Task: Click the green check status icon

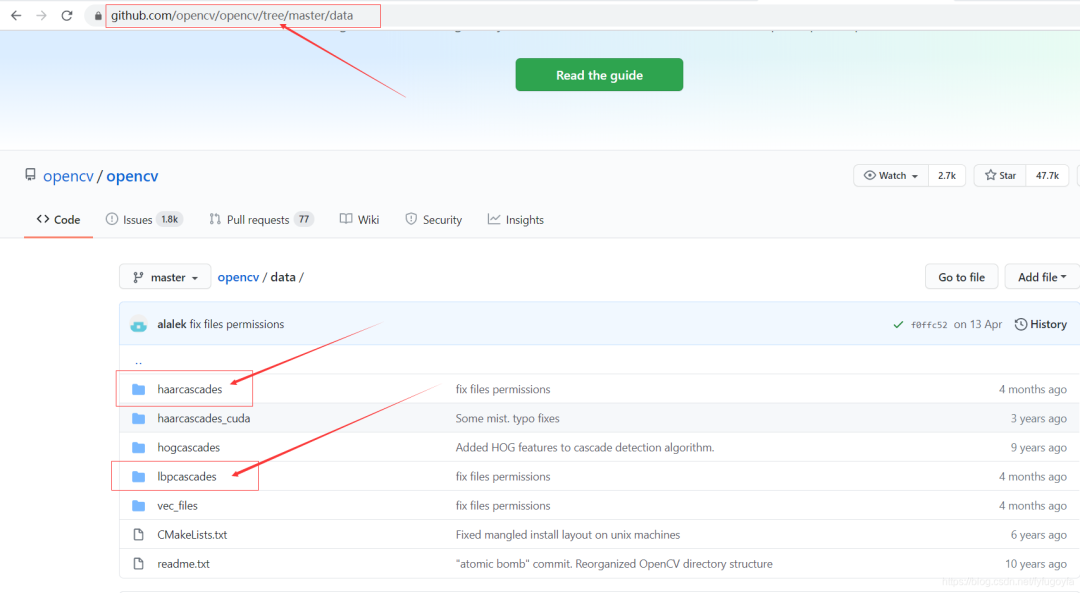Action: tap(897, 324)
